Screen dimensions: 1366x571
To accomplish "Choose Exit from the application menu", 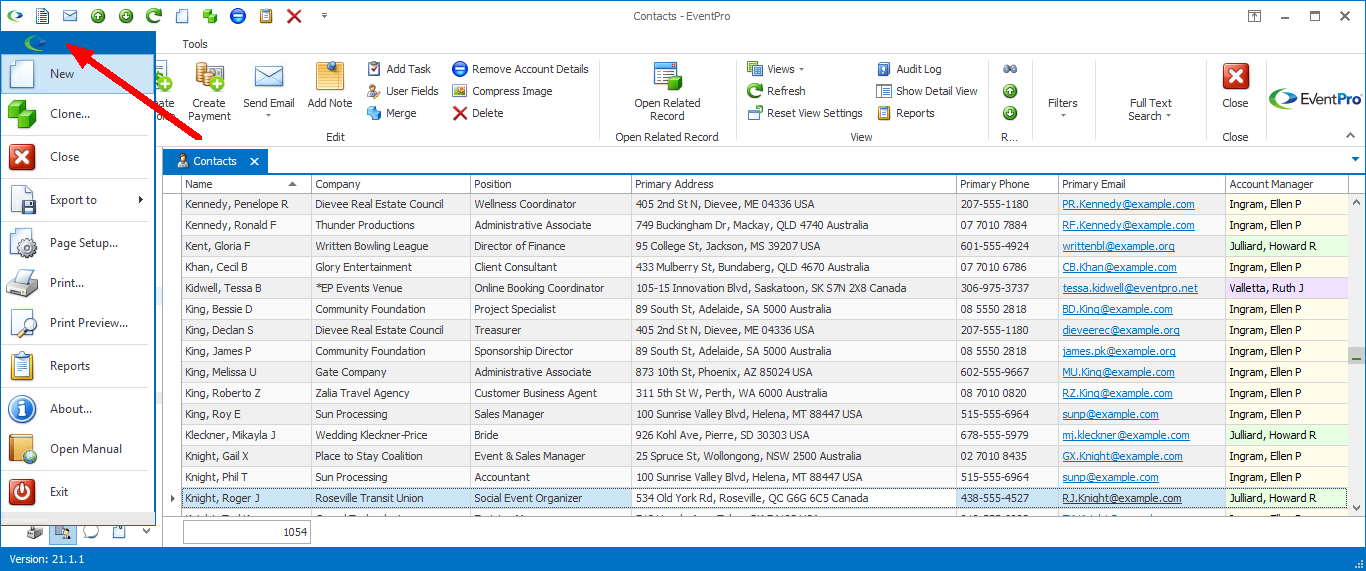I will tap(78, 492).
